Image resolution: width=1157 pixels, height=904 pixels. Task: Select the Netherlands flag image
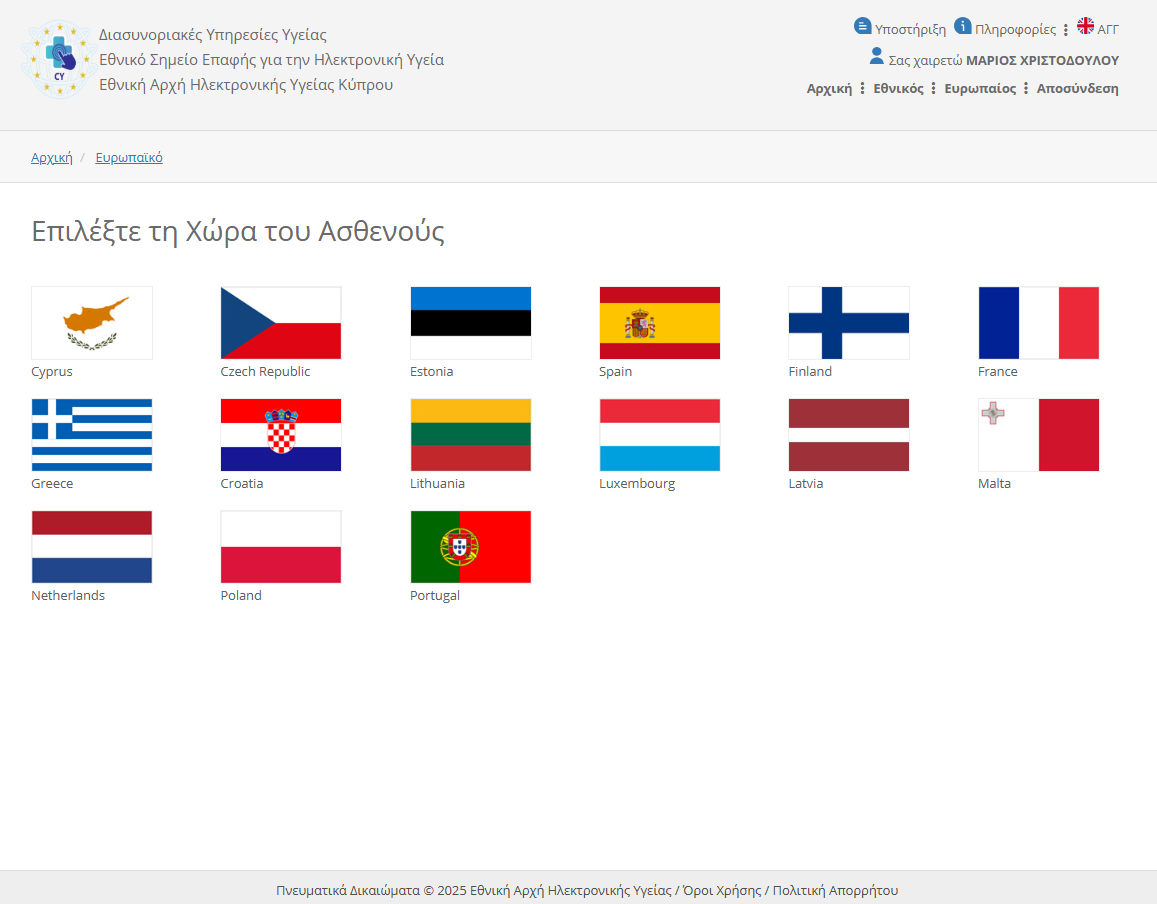coord(92,547)
